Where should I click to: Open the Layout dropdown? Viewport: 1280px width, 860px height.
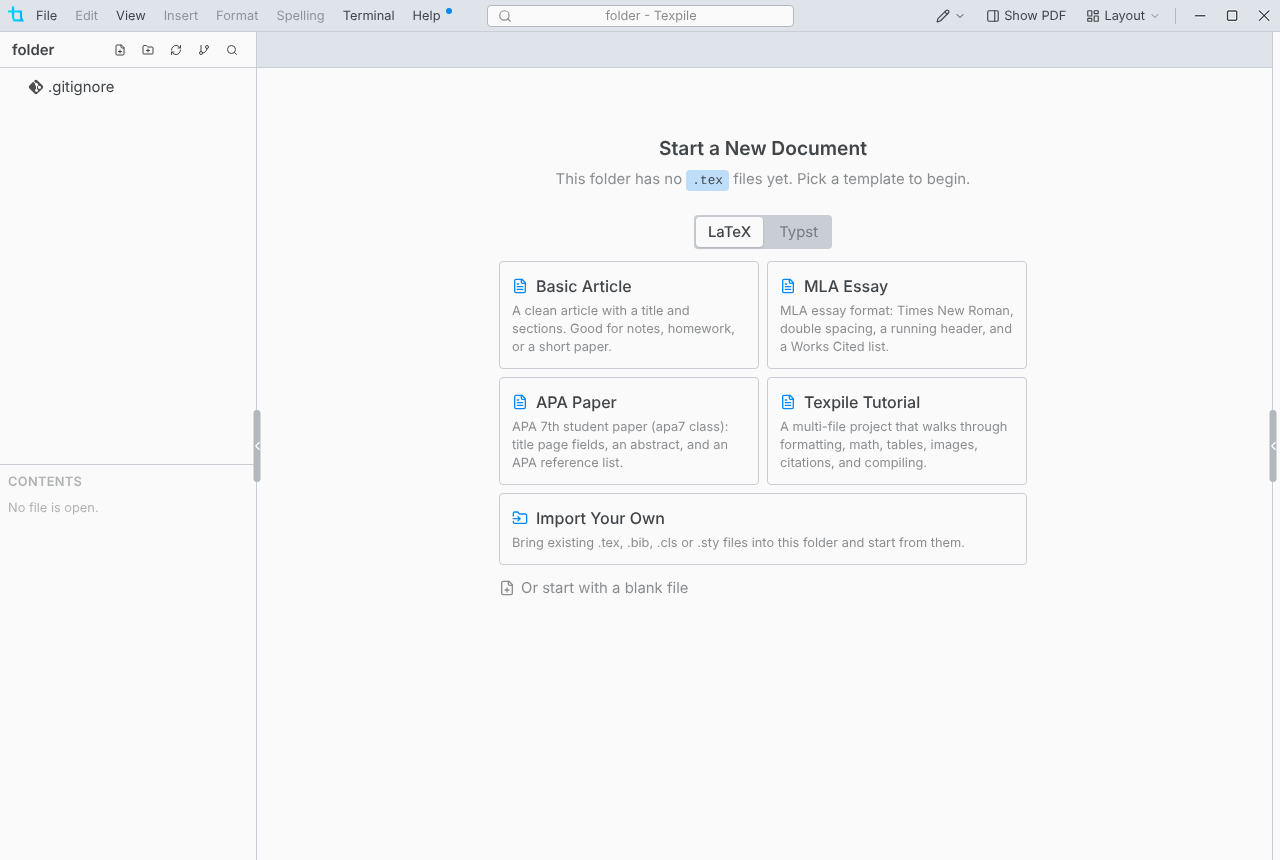point(1123,16)
